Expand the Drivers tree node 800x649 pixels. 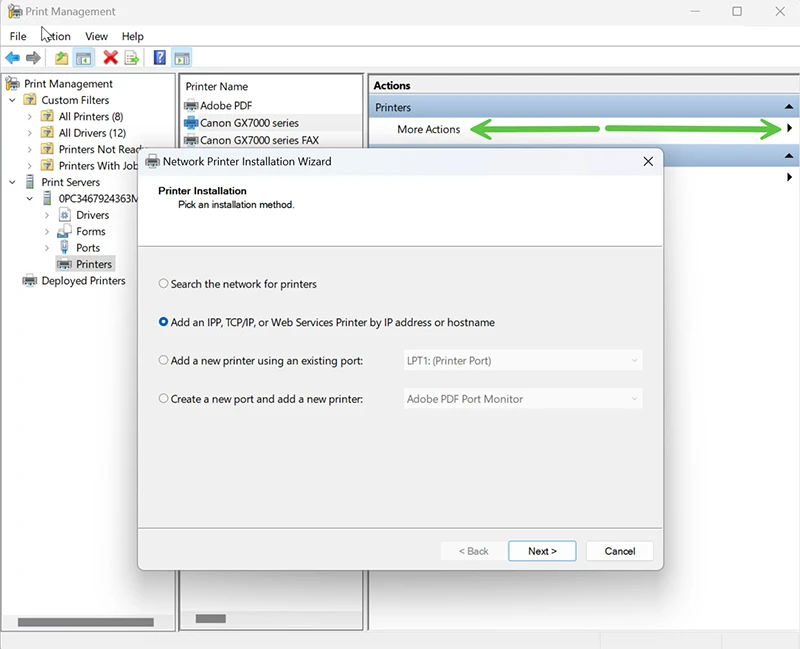(46, 214)
